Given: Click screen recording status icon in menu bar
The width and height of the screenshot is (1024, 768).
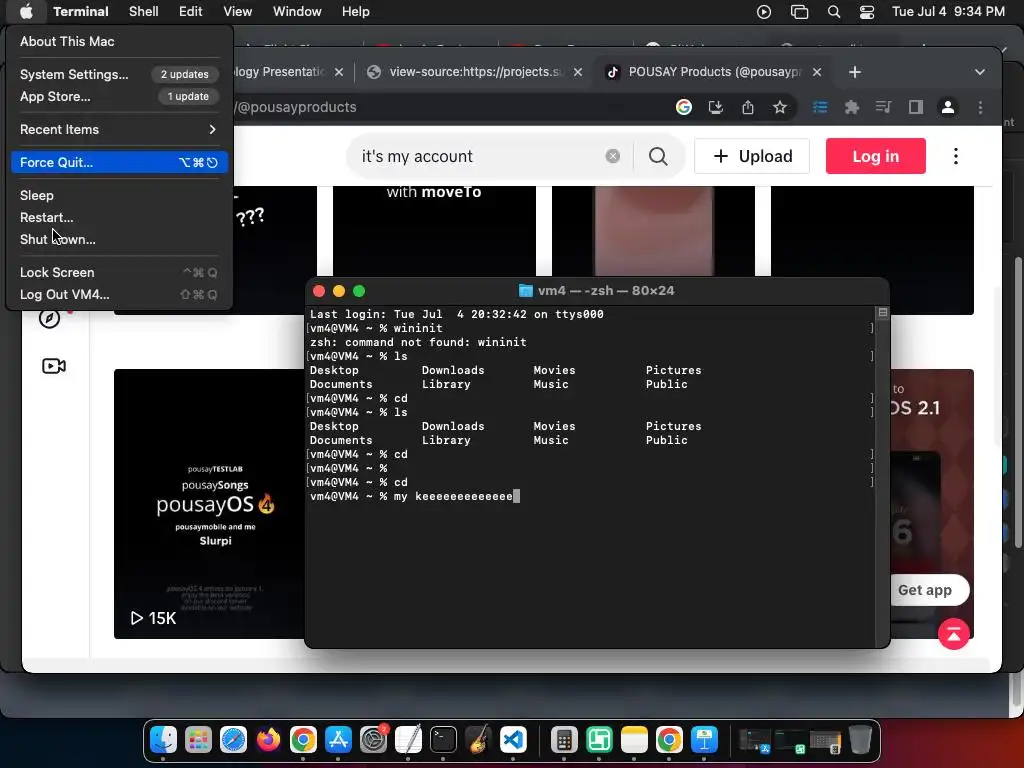Looking at the screenshot, I should point(763,12).
